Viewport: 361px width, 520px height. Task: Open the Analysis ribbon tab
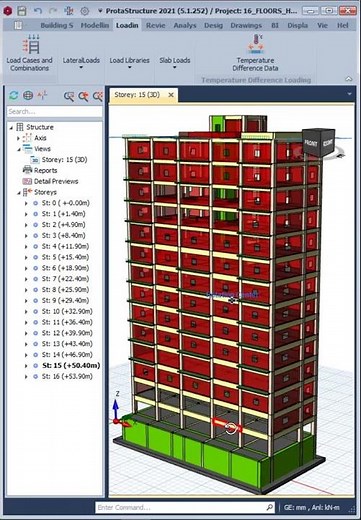tap(185, 25)
